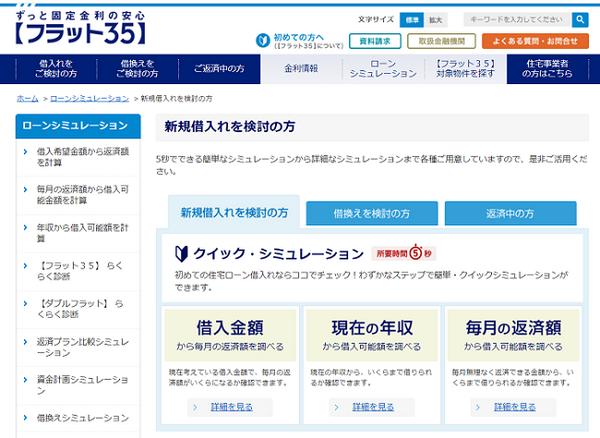Click the chevron next to 借入希望金額から返済額を計算
Screen dimensions: 600x438
(x=26, y=152)
